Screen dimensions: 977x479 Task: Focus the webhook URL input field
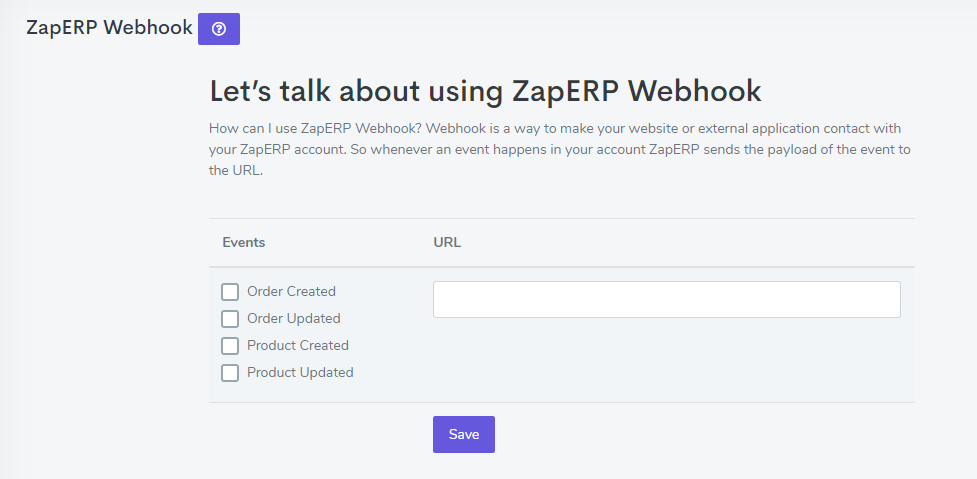667,300
